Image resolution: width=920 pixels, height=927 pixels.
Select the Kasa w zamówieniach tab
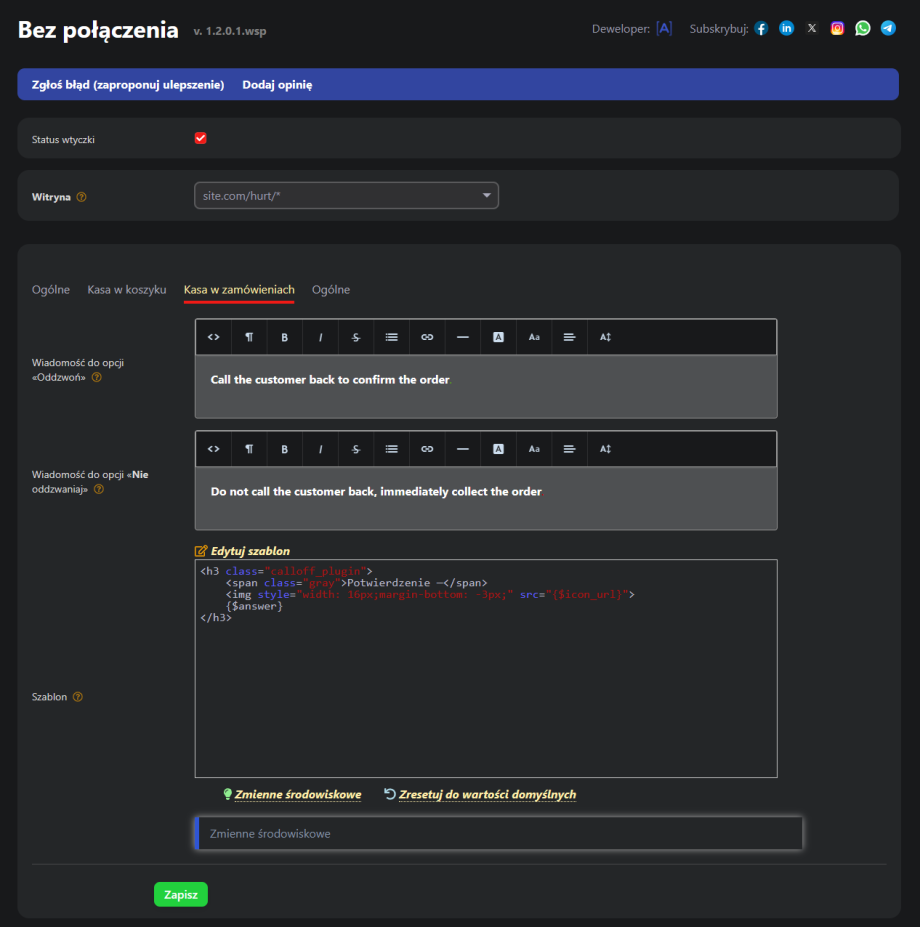pyautogui.click(x=239, y=290)
